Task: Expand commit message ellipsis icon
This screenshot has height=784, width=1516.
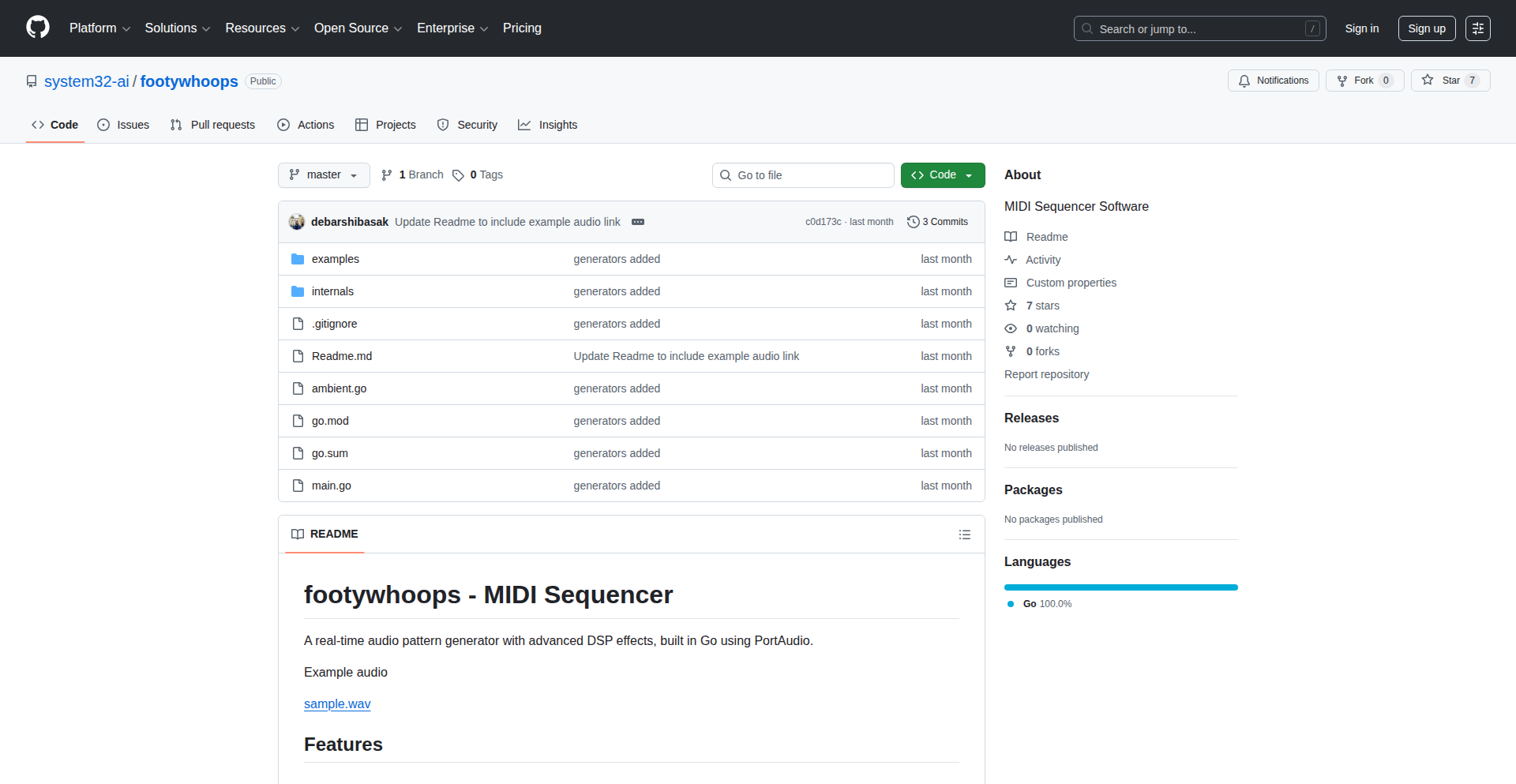Action: click(638, 222)
